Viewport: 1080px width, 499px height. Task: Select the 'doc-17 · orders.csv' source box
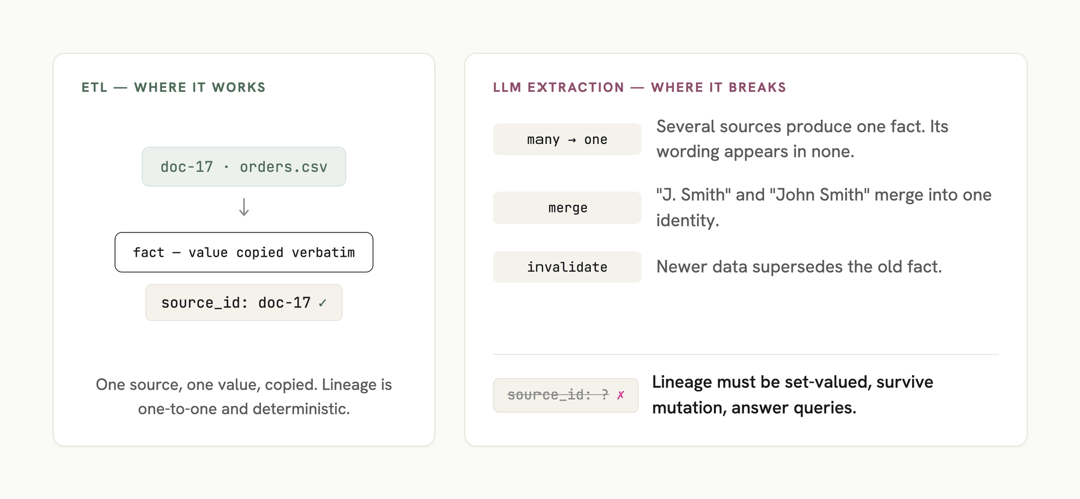(x=244, y=167)
